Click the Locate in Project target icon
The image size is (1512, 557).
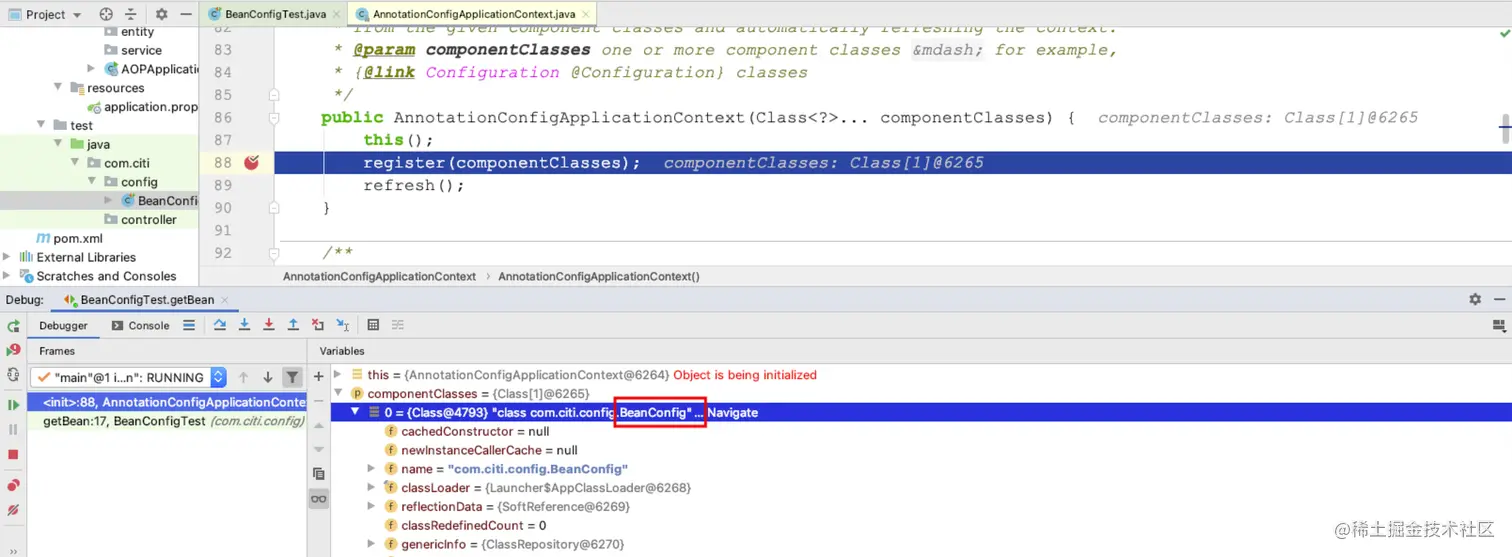click(x=106, y=14)
